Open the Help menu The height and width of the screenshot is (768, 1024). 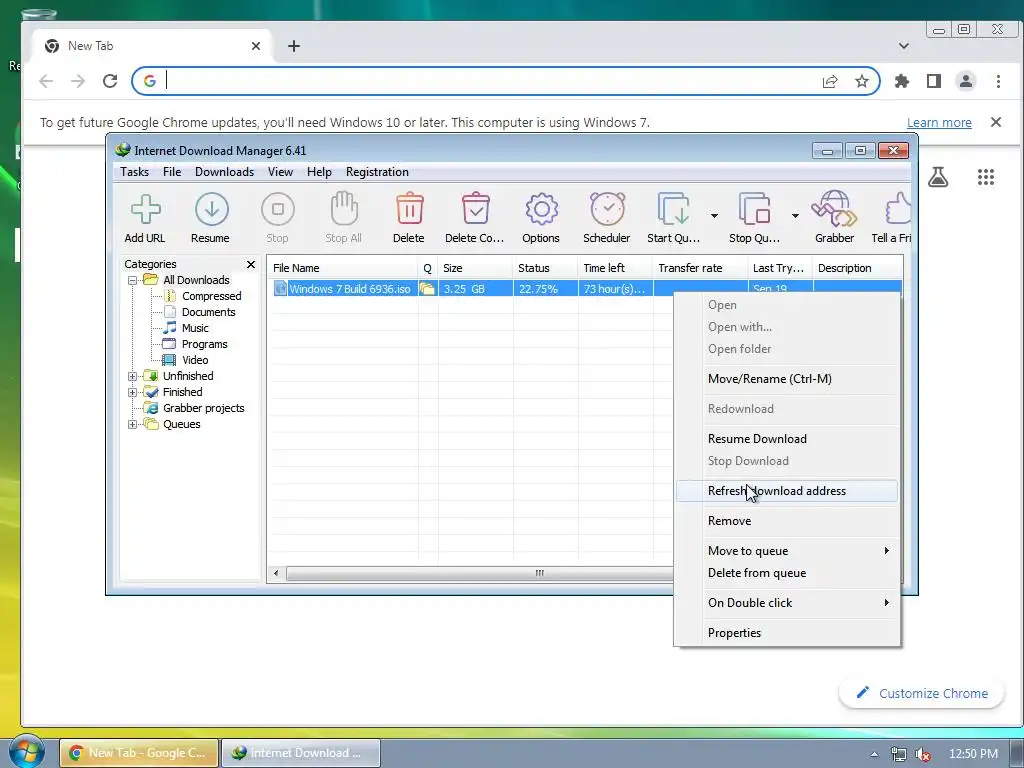click(x=319, y=172)
